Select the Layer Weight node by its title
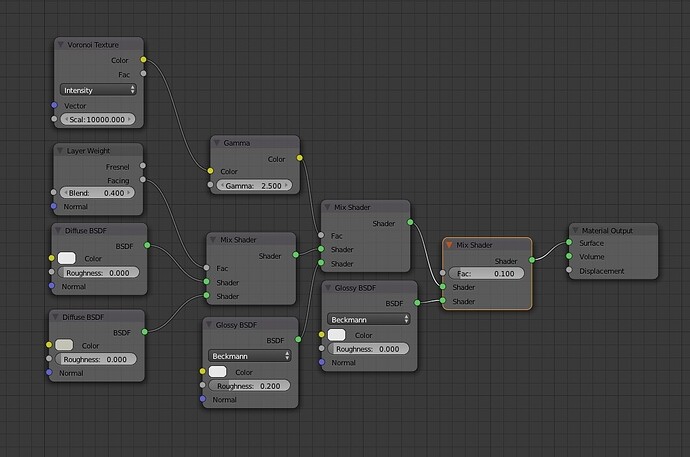 coord(88,150)
